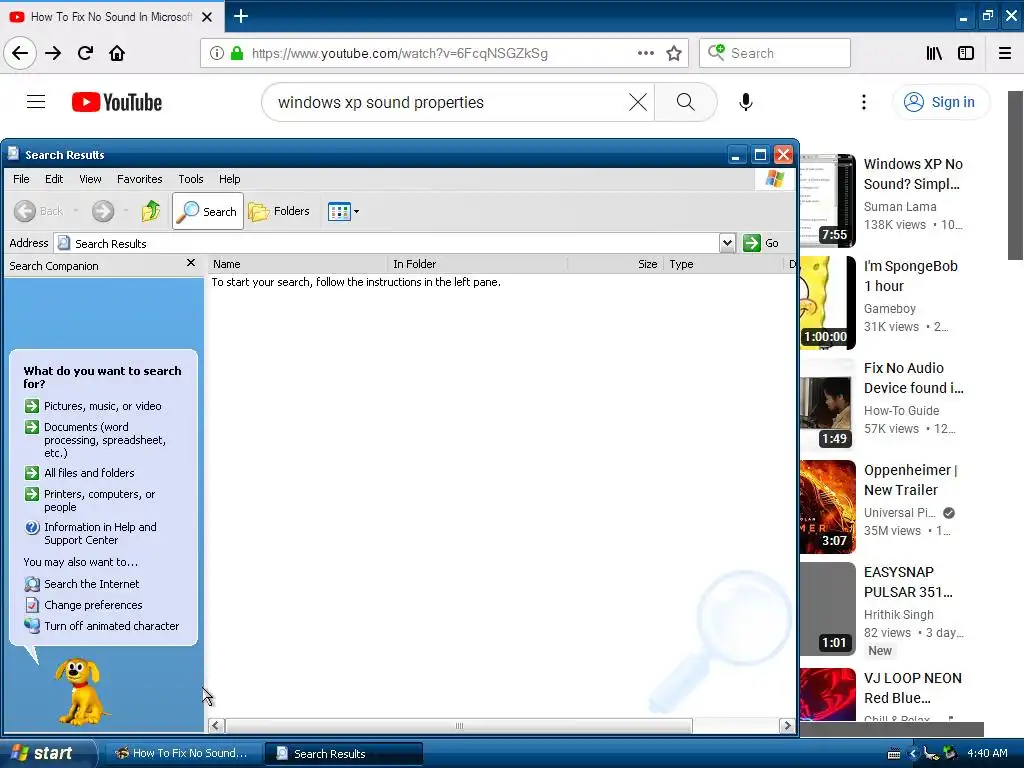This screenshot has width=1024, height=768.
Task: Open EASYSNAP PULSAR video title
Action: [x=908, y=581]
